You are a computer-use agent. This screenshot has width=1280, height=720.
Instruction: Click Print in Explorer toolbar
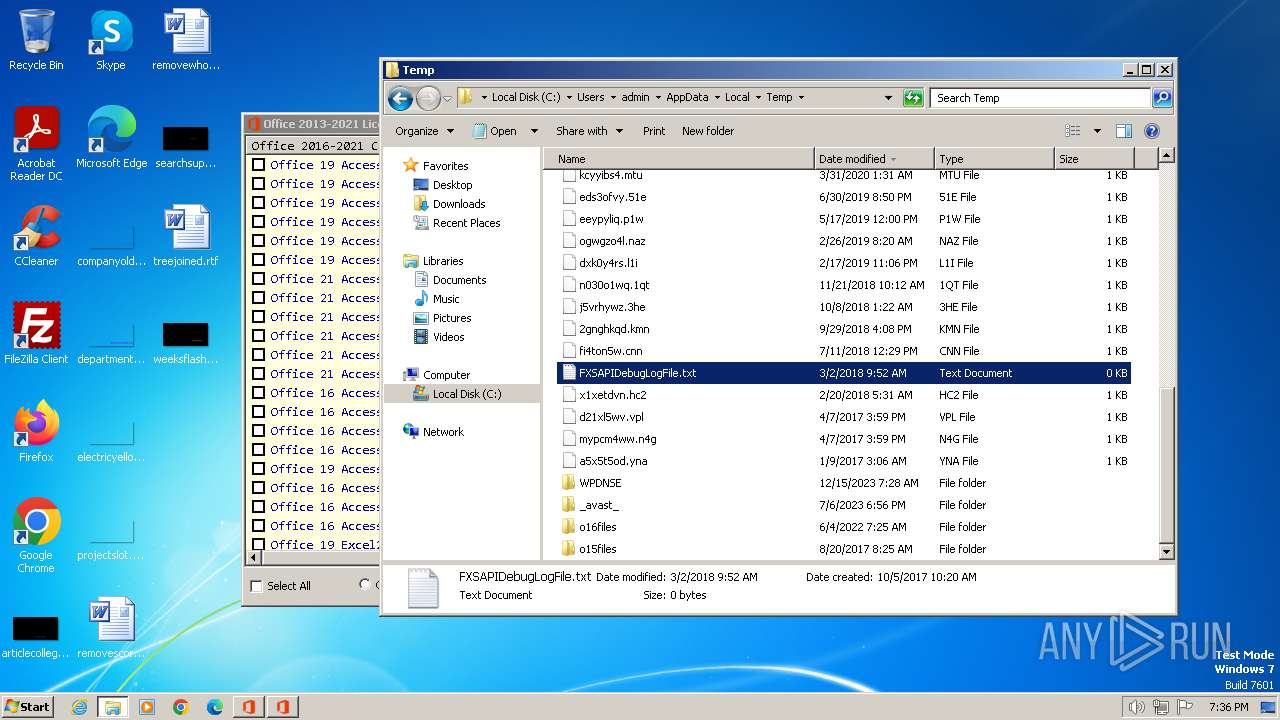pos(654,131)
